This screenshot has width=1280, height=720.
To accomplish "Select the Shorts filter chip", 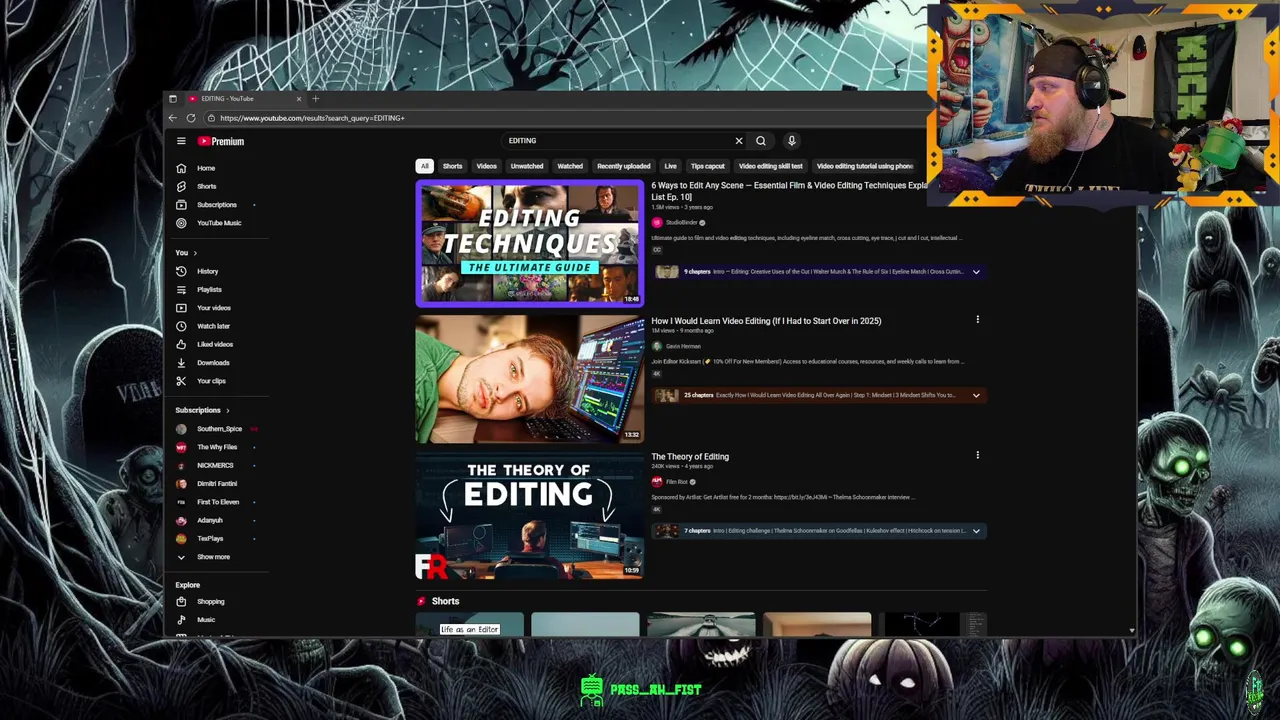I will click(452, 166).
